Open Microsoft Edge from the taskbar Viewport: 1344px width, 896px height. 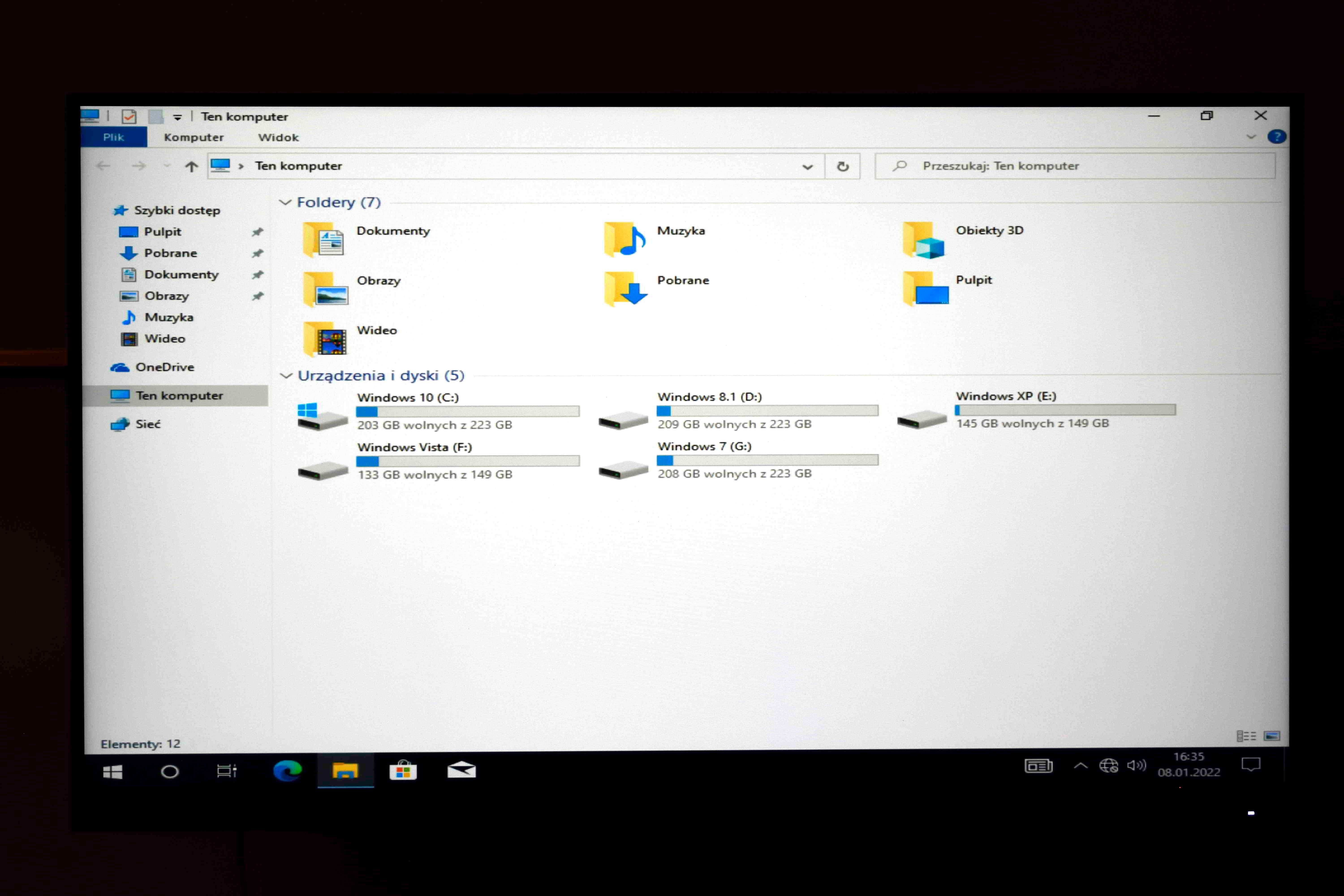point(287,771)
